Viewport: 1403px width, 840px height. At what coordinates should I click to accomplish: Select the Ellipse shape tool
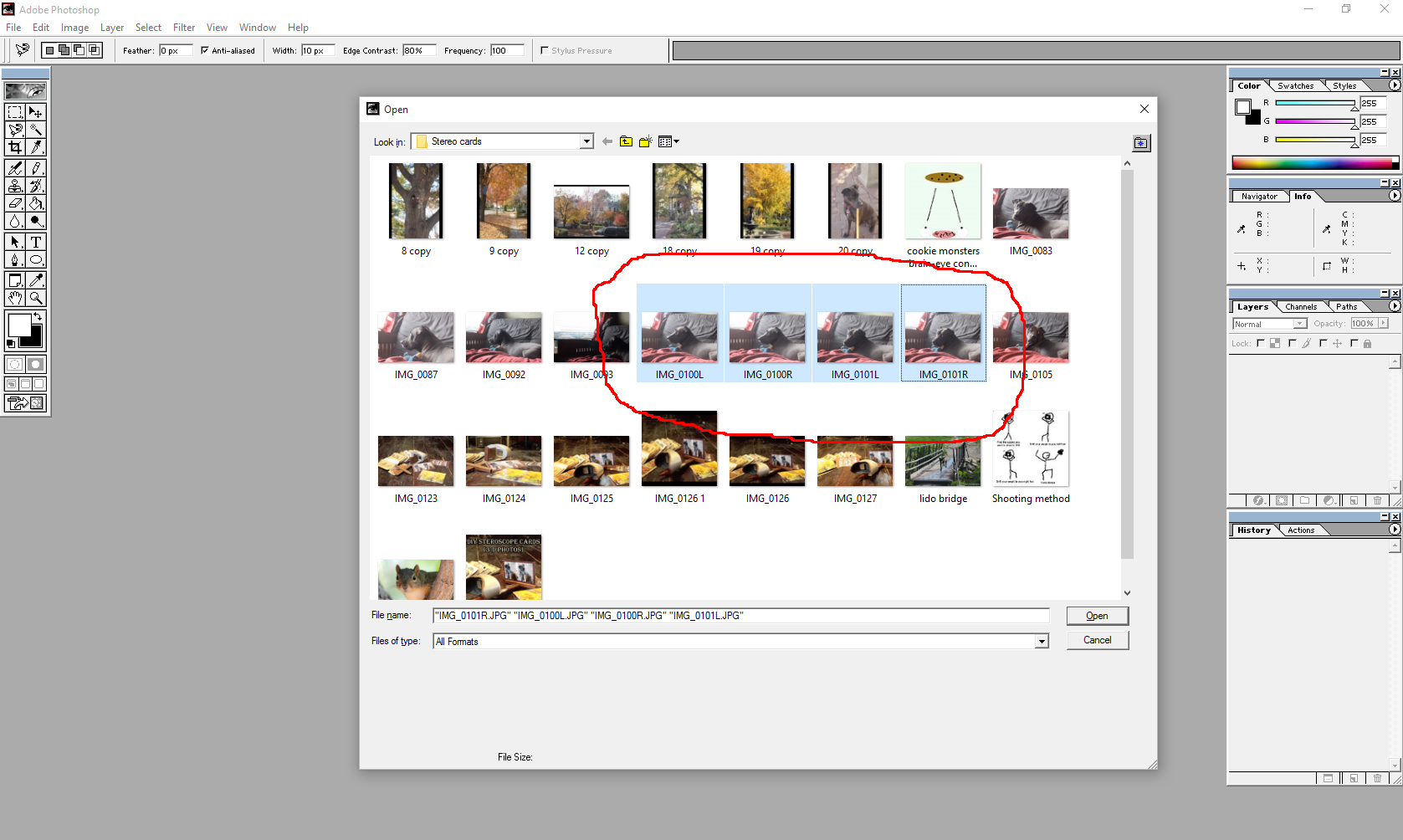point(36,259)
